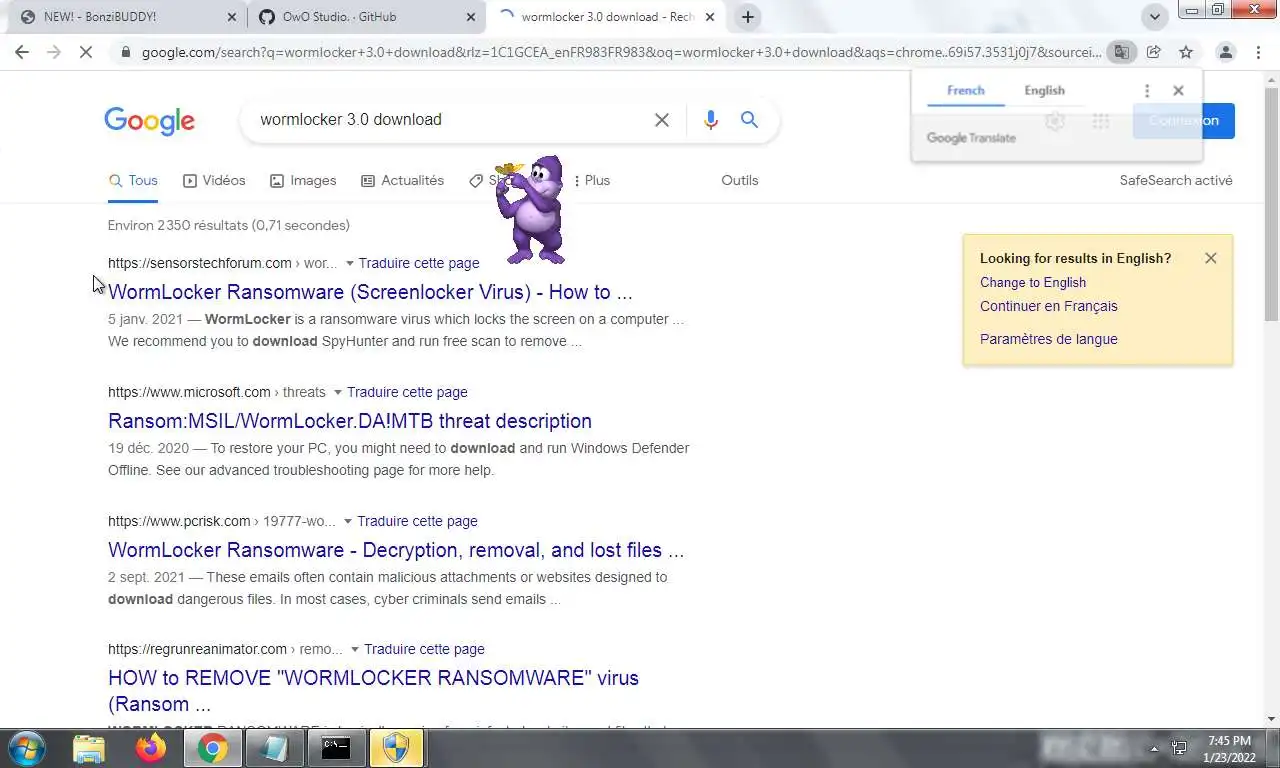Image resolution: width=1280 pixels, height=768 pixels.
Task: Close the BonziBUDDY tab
Action: pos(231,17)
